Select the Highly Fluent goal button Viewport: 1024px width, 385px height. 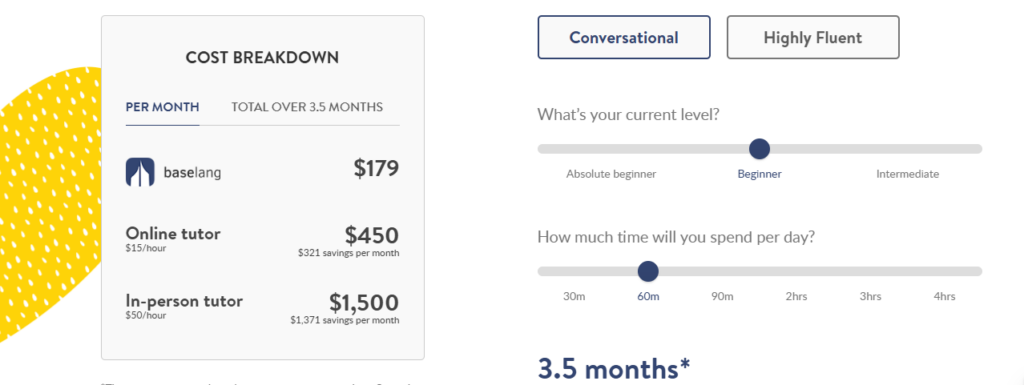[813, 37]
